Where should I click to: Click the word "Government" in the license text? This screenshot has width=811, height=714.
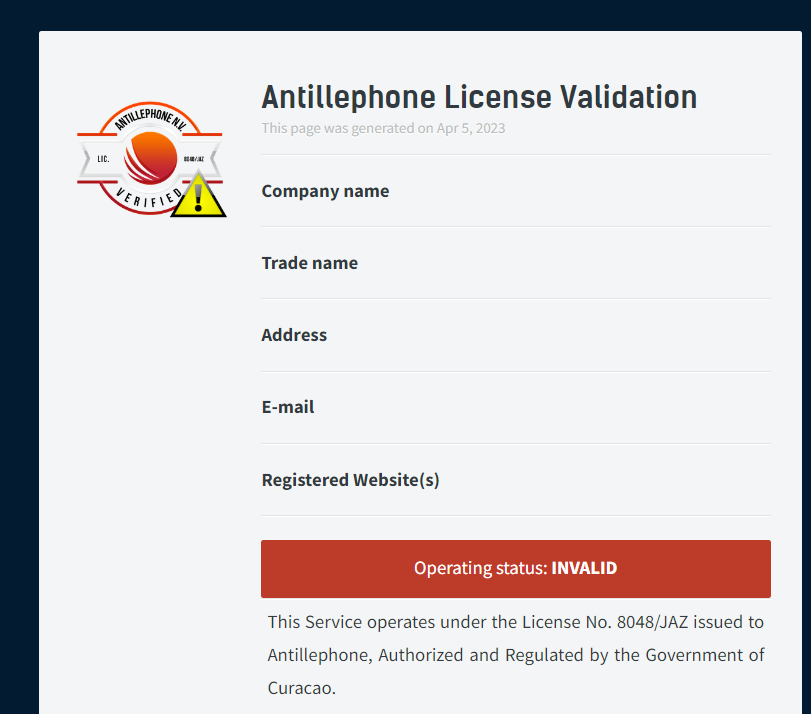pos(693,656)
